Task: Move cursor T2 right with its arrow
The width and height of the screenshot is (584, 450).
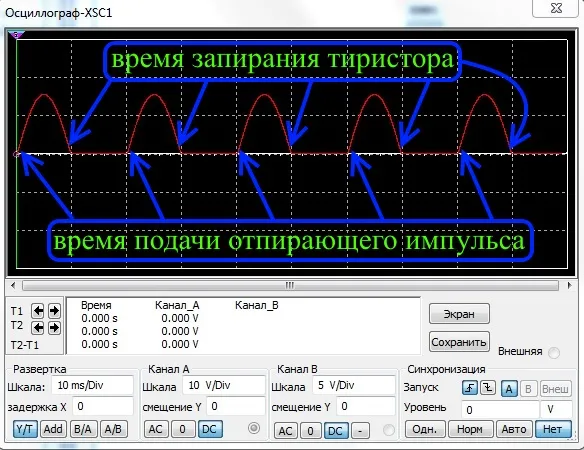Action: pyautogui.click(x=54, y=327)
